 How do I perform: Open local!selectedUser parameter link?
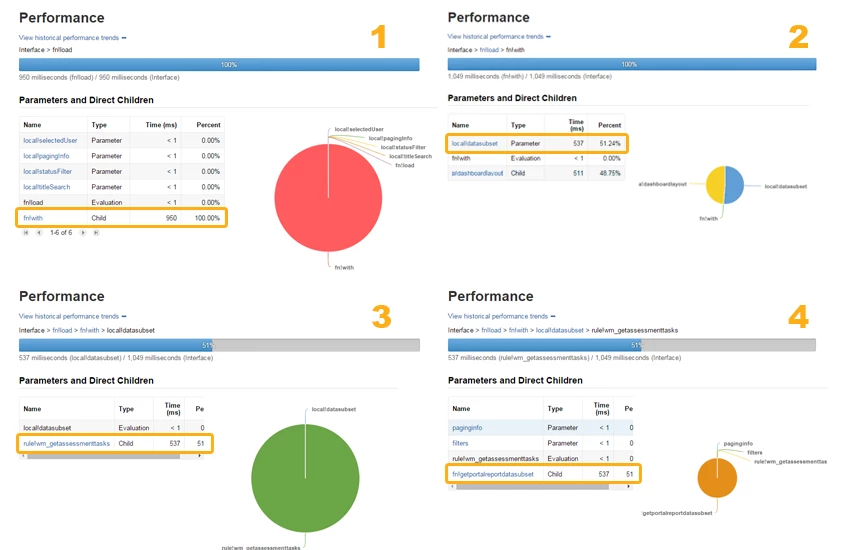(x=50, y=140)
